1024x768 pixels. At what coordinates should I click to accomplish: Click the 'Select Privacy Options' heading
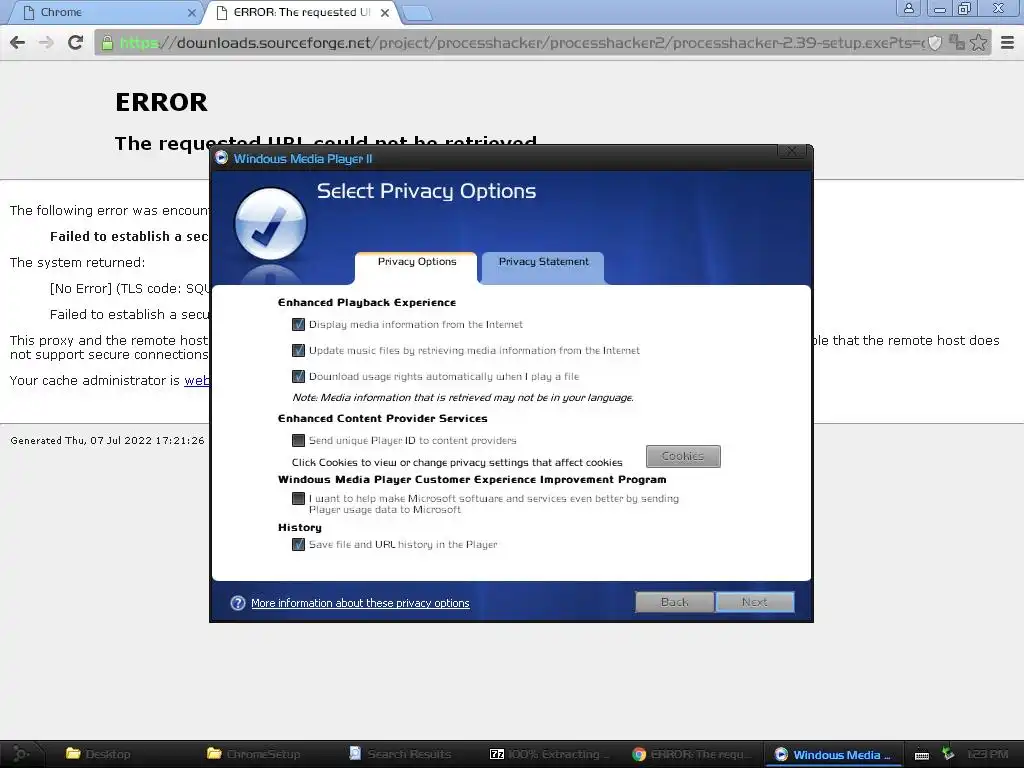[426, 191]
